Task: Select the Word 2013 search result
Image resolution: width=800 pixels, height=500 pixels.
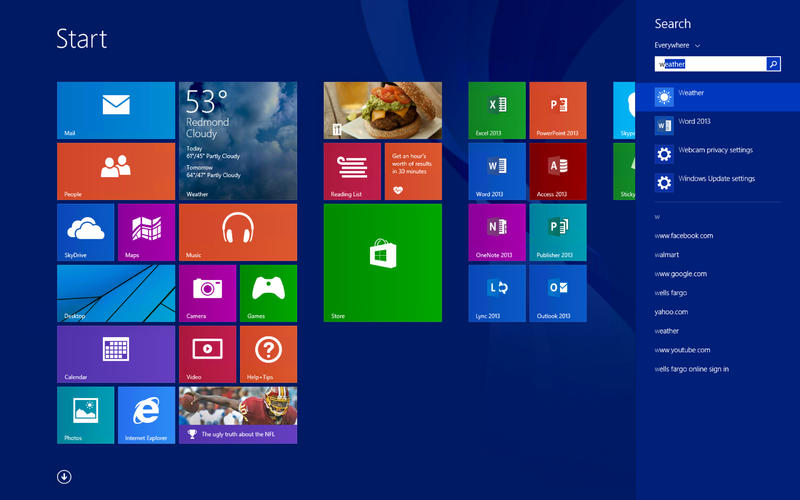Action: click(717, 124)
